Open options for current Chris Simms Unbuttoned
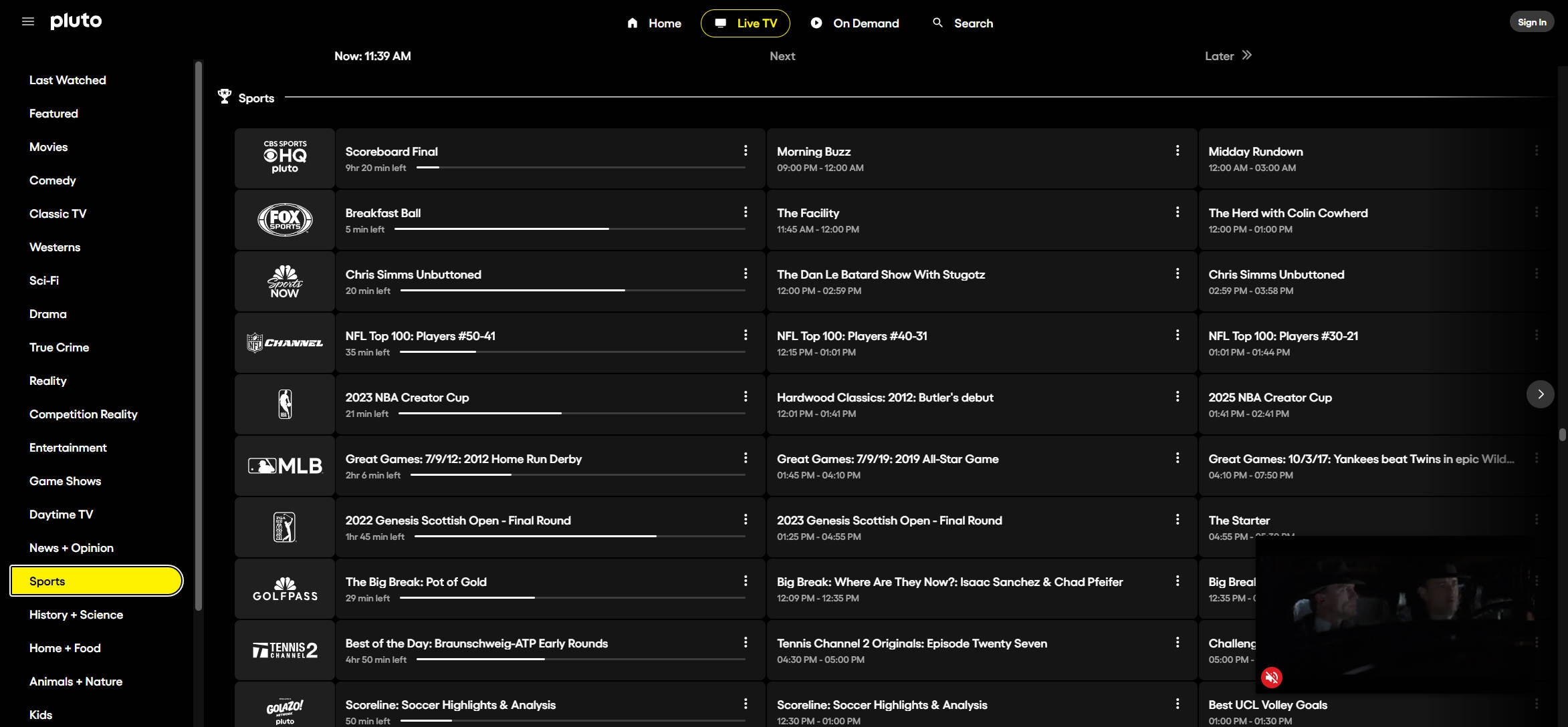The height and width of the screenshot is (727, 1568). coord(746,274)
